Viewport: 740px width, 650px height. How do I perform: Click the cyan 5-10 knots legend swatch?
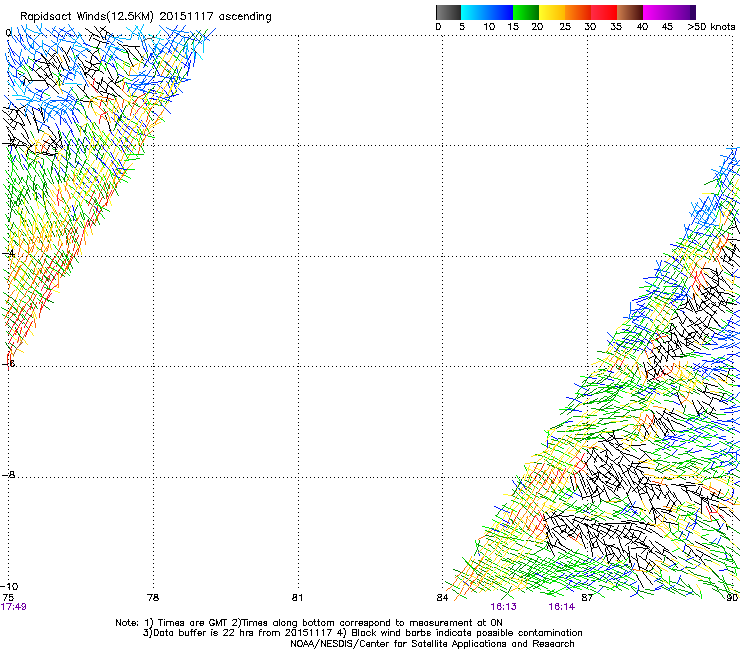click(x=474, y=12)
